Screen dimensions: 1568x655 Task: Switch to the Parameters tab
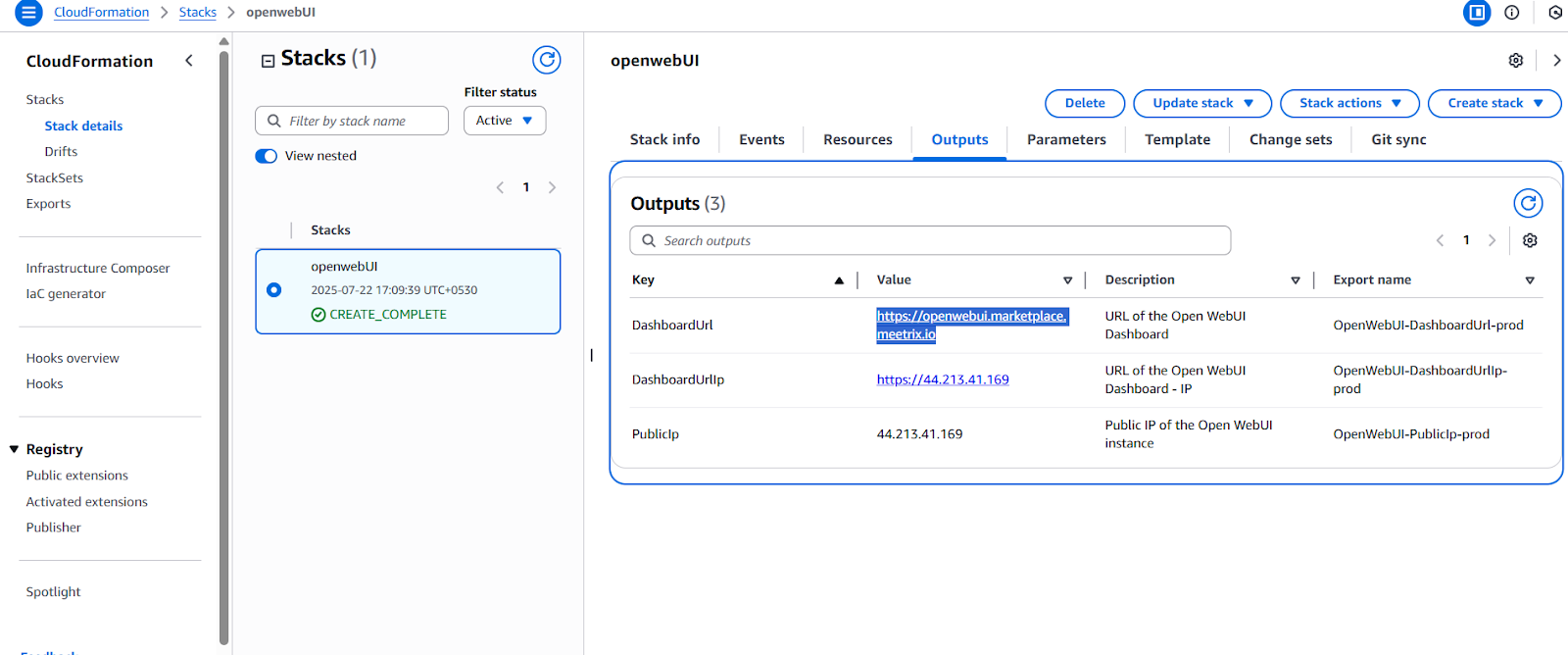coord(1066,139)
